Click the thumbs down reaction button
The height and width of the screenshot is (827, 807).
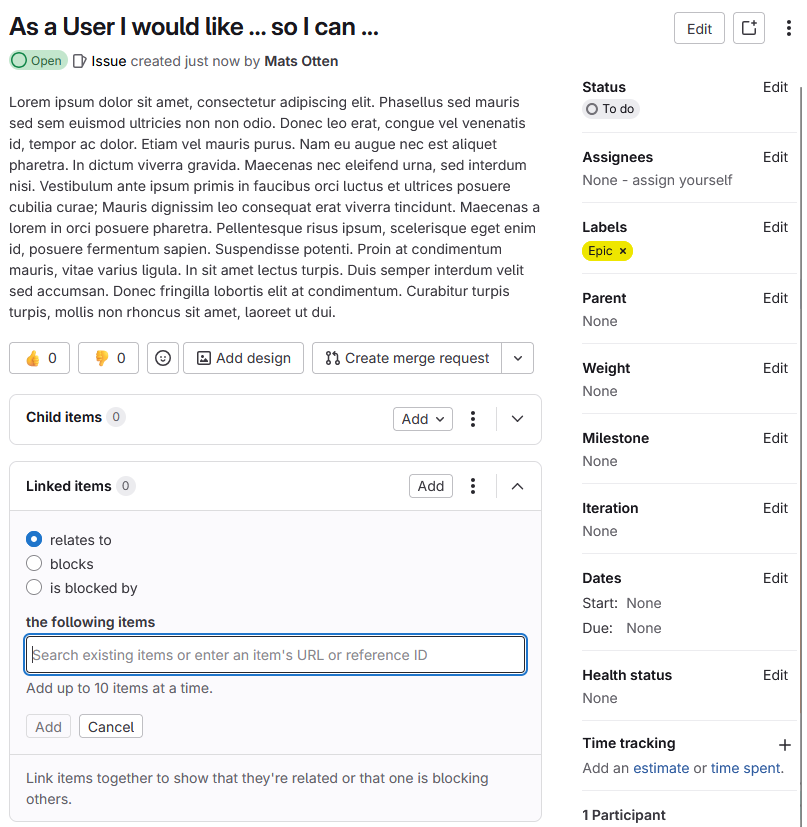[x=108, y=358]
